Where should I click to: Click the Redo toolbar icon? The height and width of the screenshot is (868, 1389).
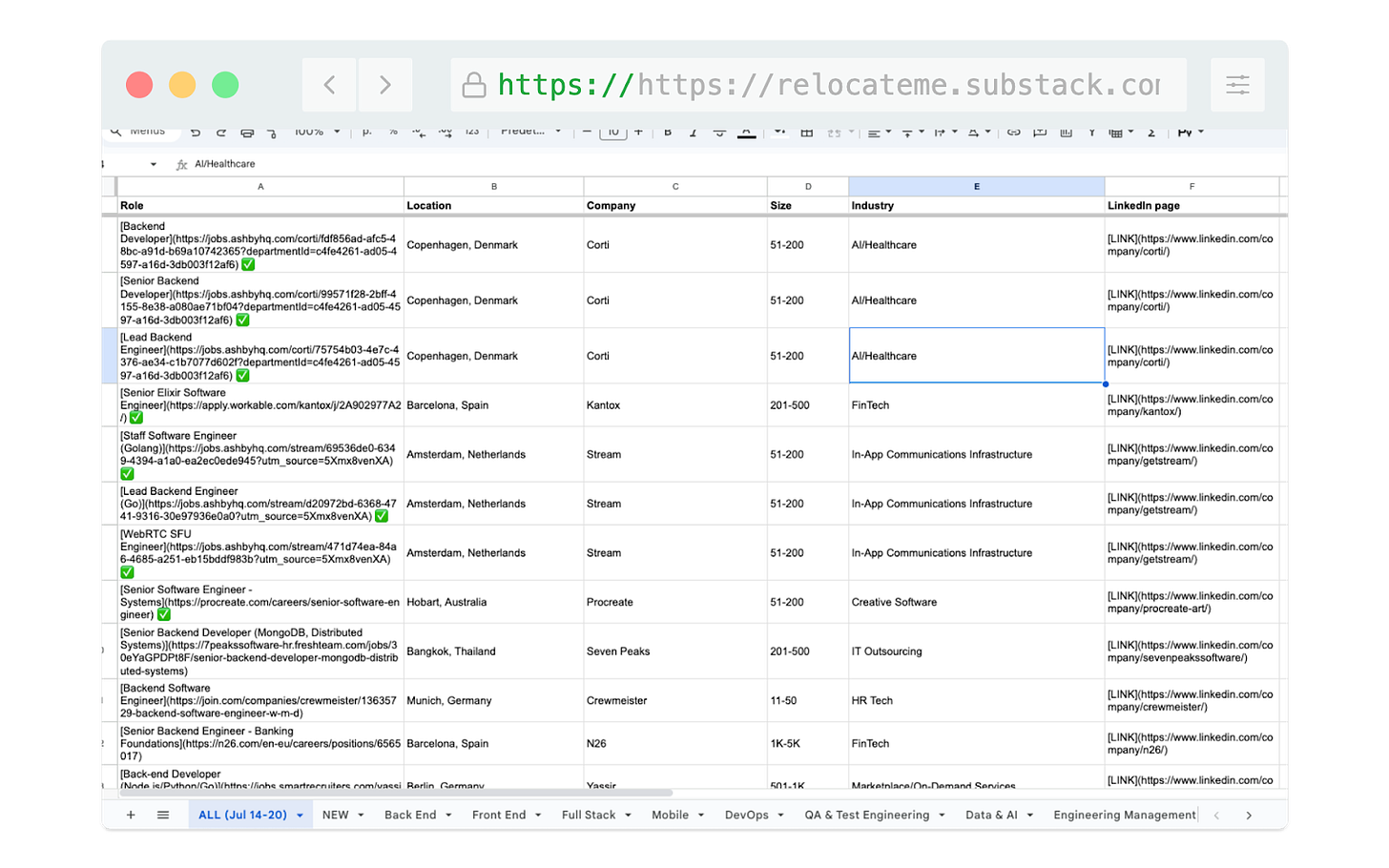(x=221, y=133)
